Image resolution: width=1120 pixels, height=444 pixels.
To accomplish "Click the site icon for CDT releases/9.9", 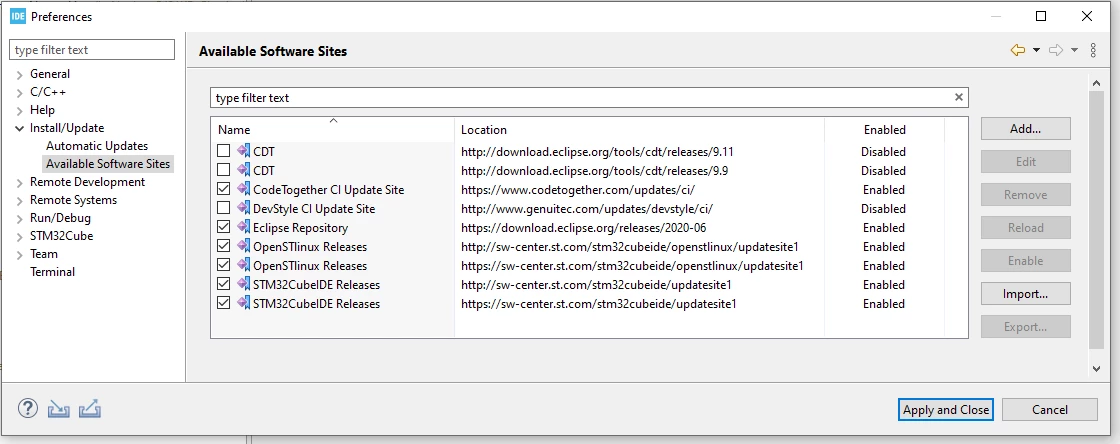I will (x=243, y=171).
